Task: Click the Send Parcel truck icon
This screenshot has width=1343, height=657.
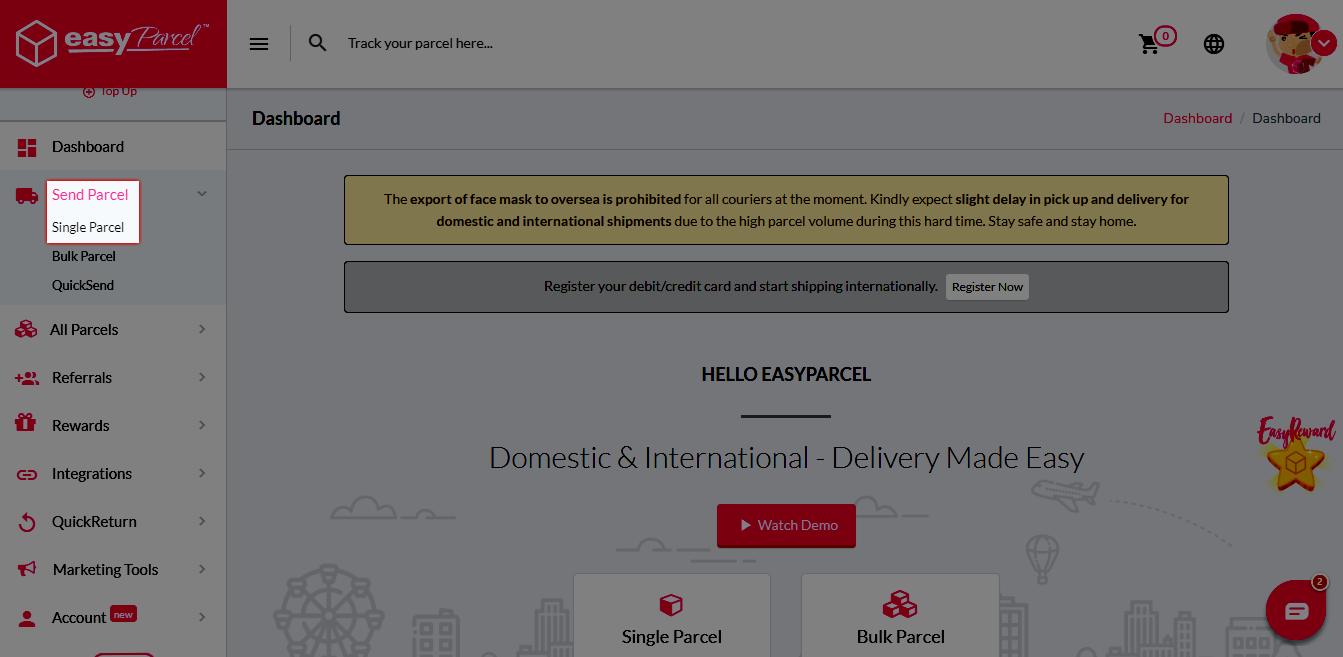Action: pyautogui.click(x=27, y=195)
